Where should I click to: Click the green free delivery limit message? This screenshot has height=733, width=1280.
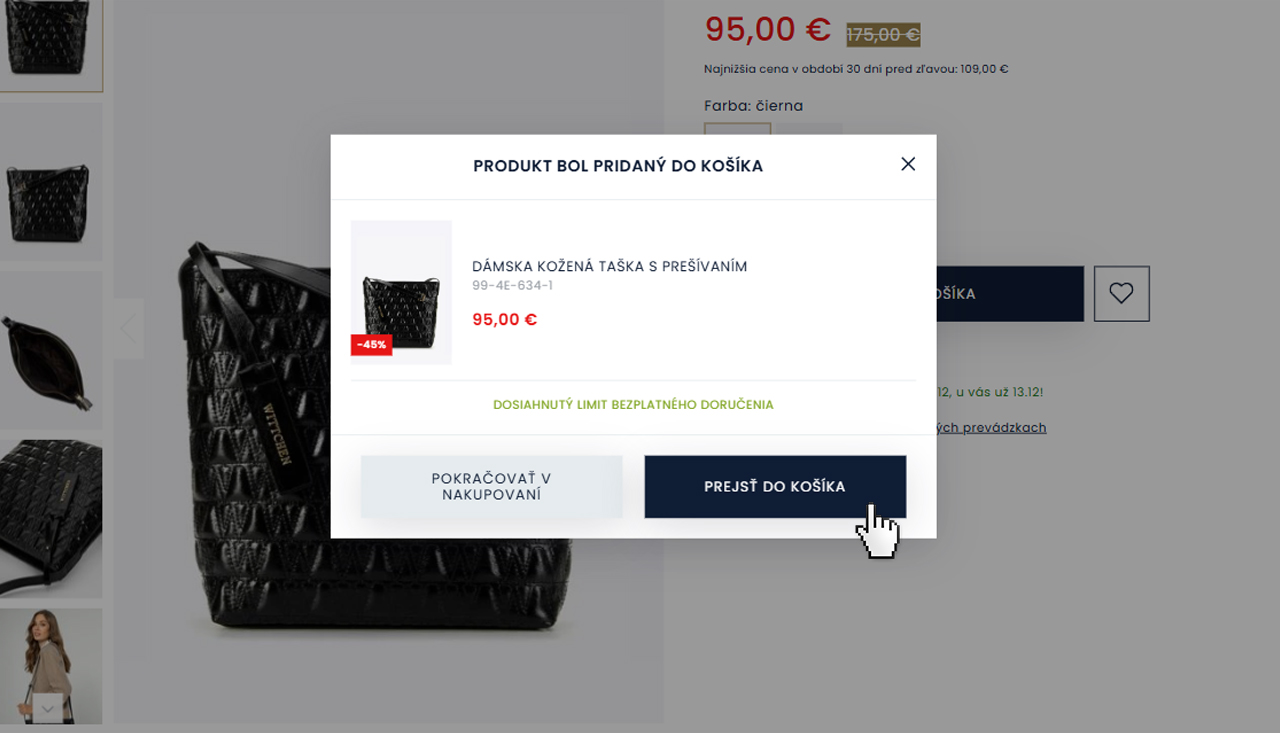(x=632, y=404)
